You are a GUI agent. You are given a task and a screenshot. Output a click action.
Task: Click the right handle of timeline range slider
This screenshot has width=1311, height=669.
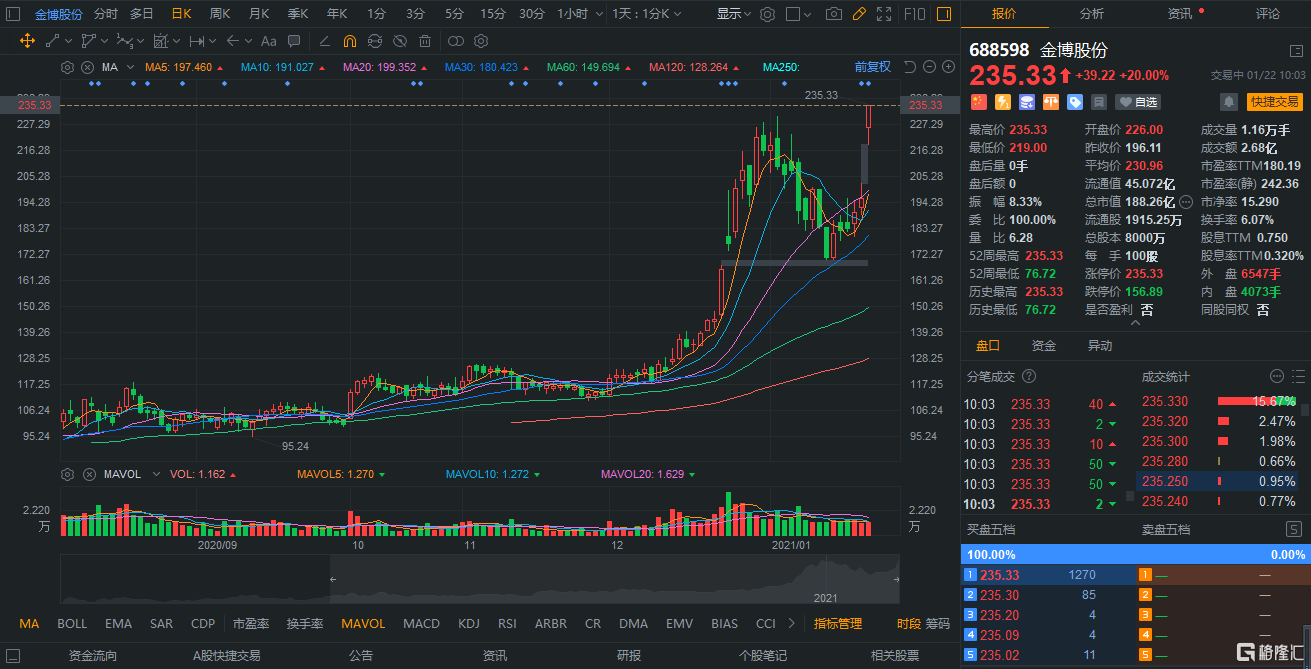click(897, 579)
